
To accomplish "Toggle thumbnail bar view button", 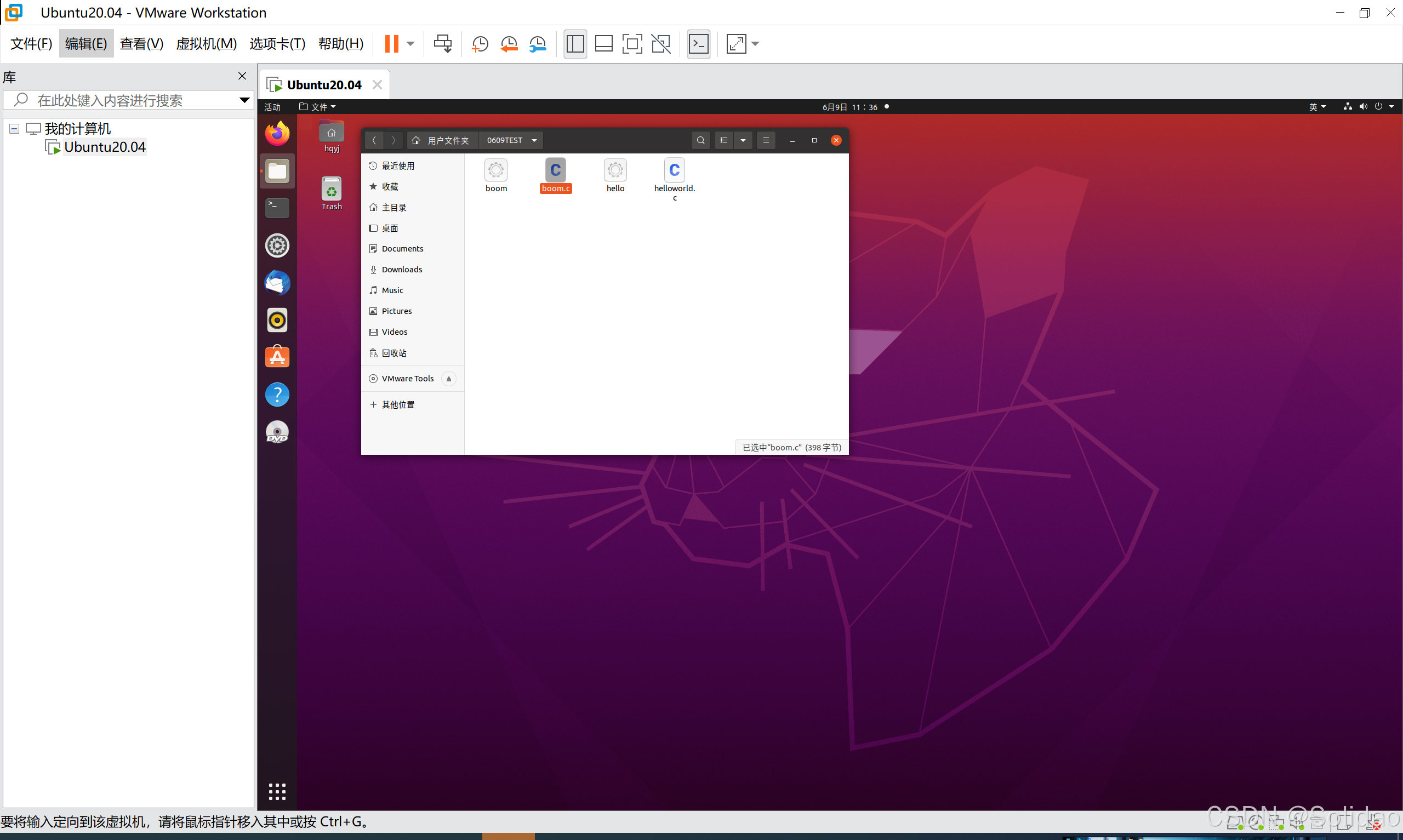I will [603, 44].
